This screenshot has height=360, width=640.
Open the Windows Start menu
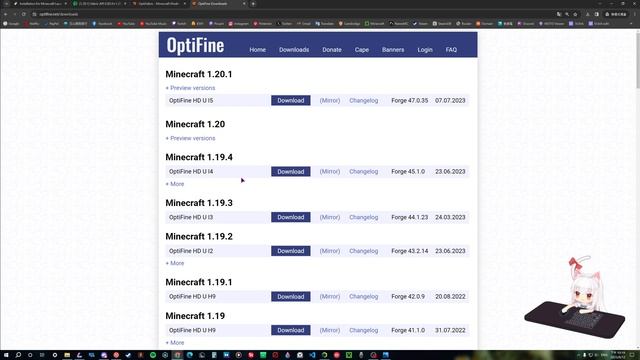pyautogui.click(x=6, y=355)
